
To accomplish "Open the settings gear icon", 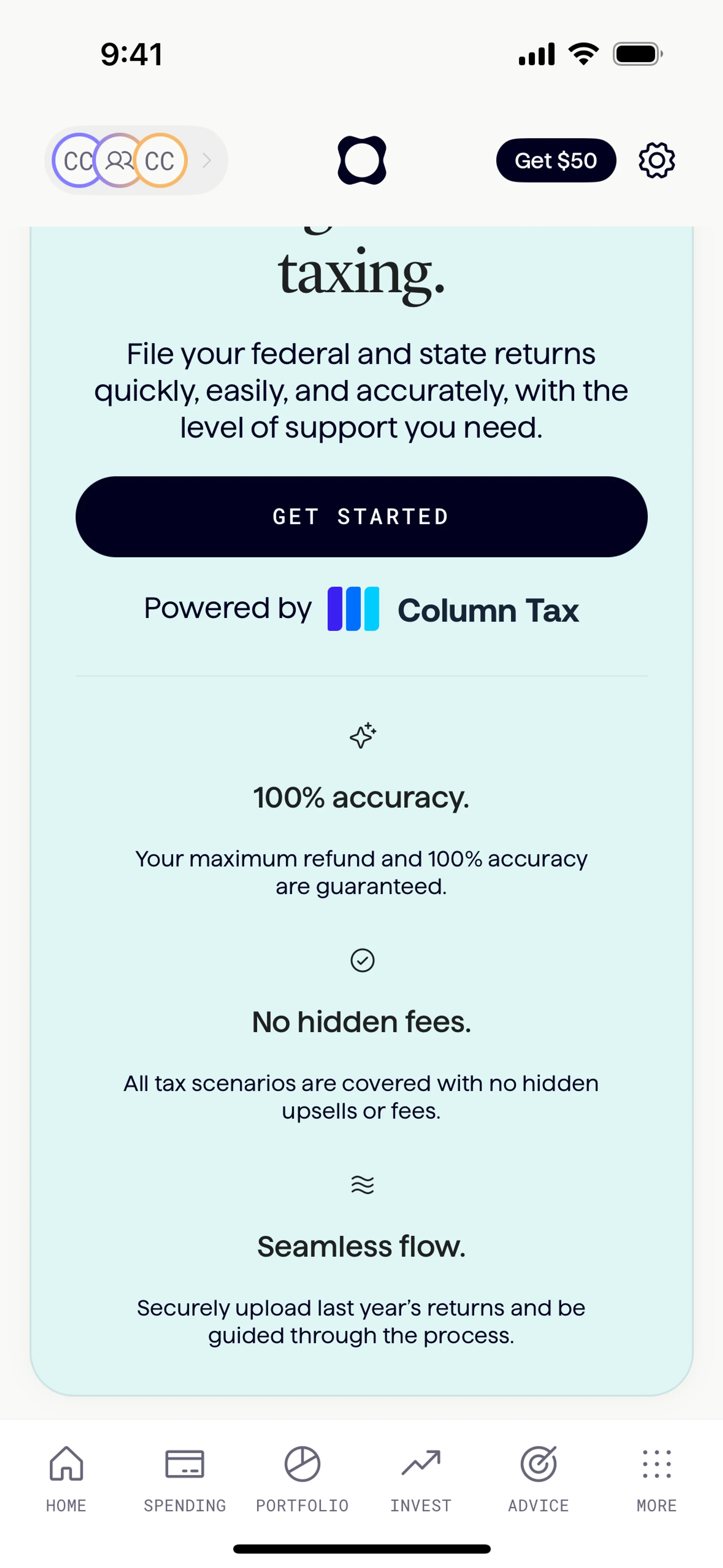I will pos(656,161).
